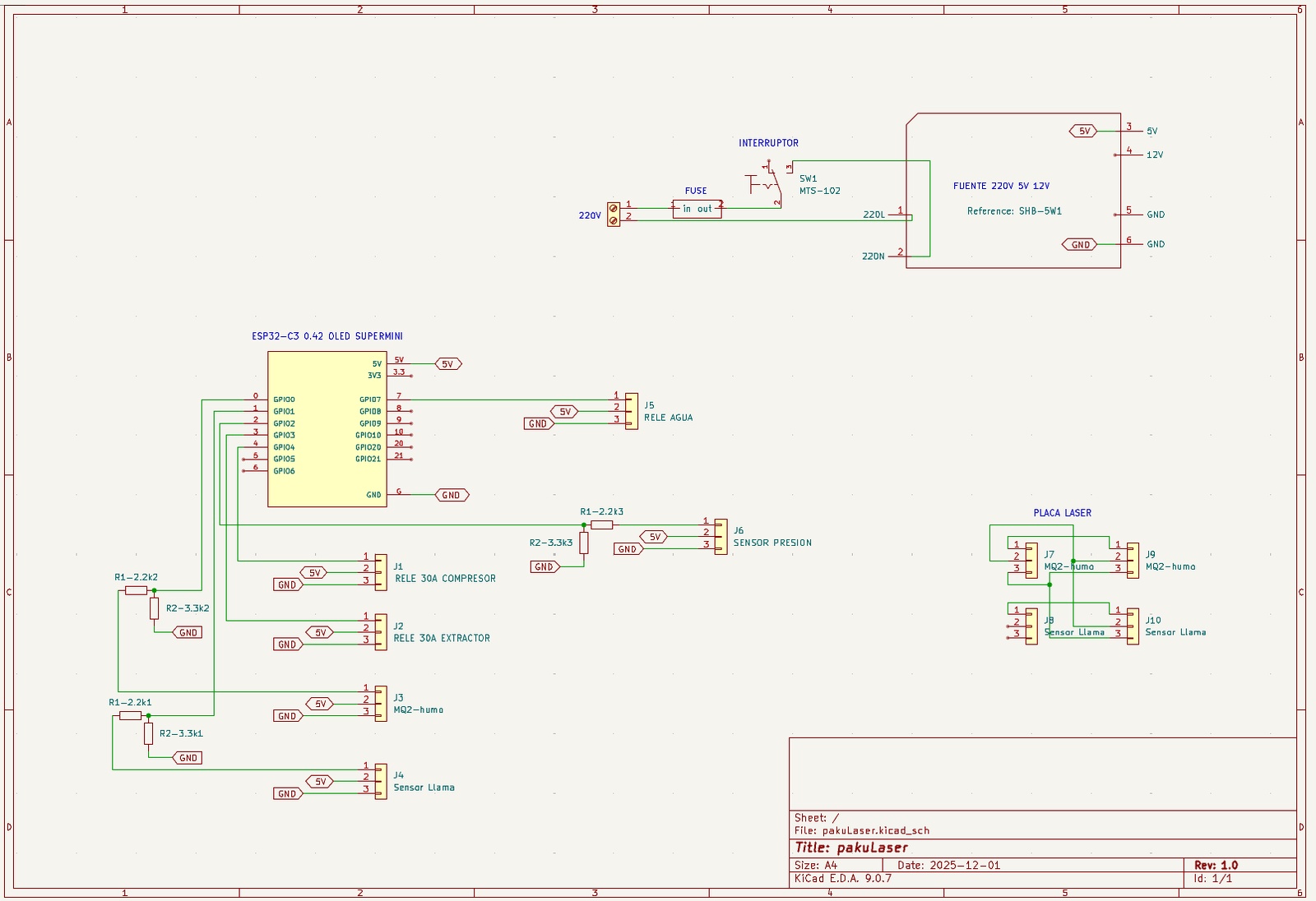Viewport: 1316px width, 901px height.
Task: Select the R1-2.2k1 resistor label
Action: pos(131,703)
